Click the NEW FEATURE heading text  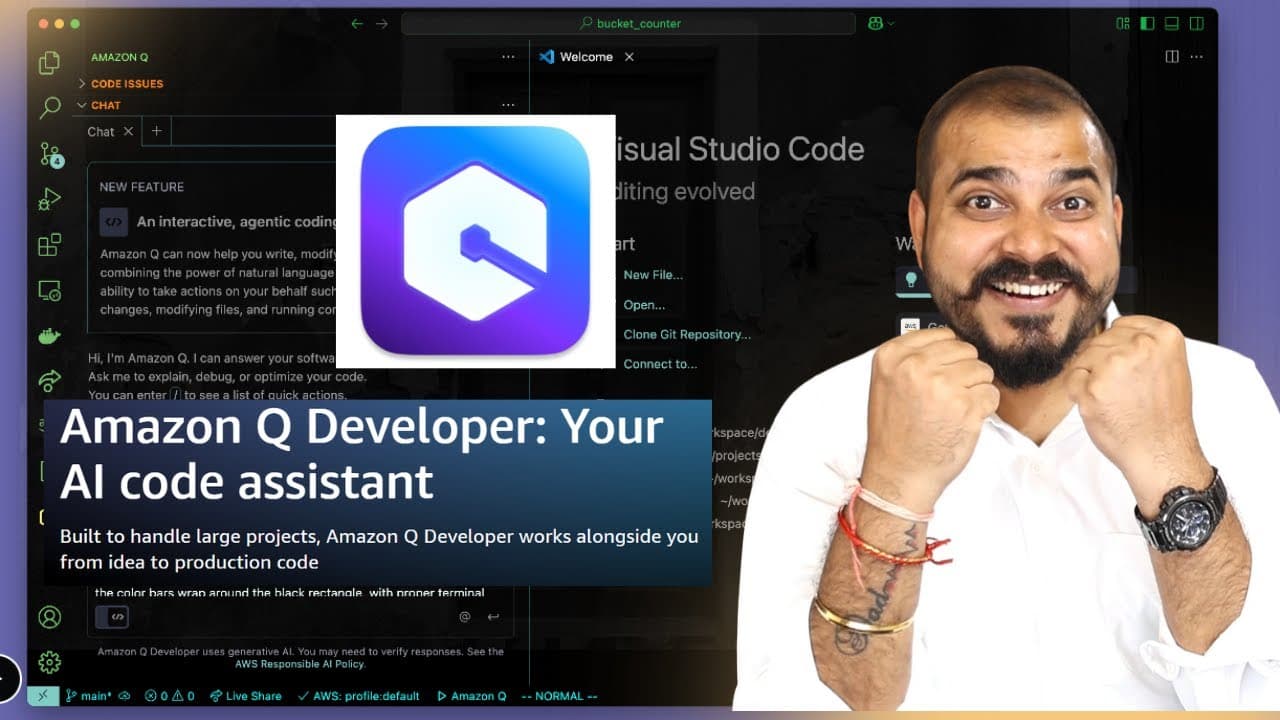pos(142,187)
